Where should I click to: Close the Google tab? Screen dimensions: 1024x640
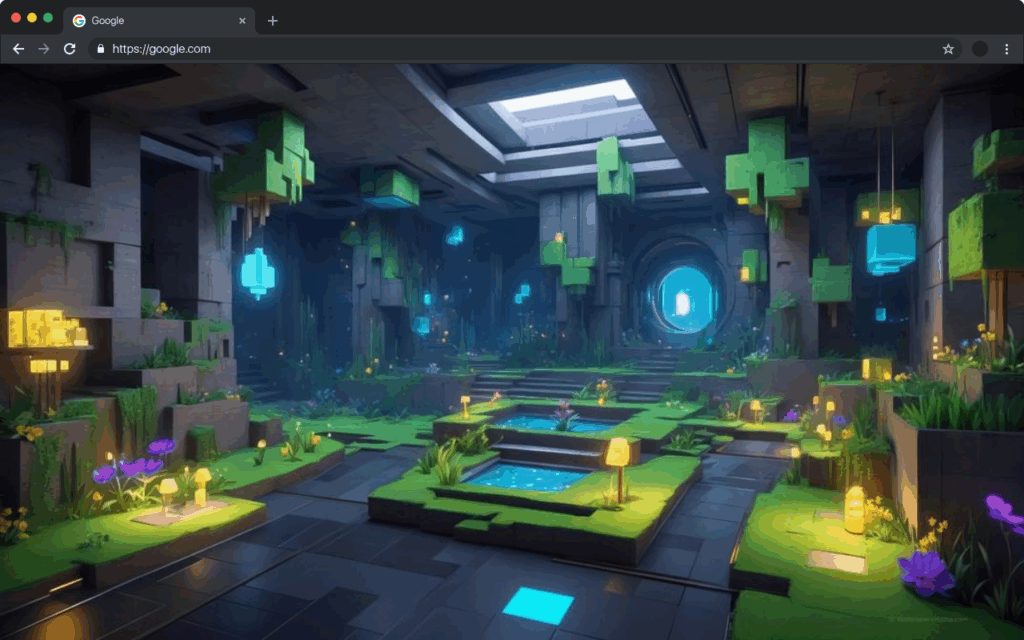242,21
